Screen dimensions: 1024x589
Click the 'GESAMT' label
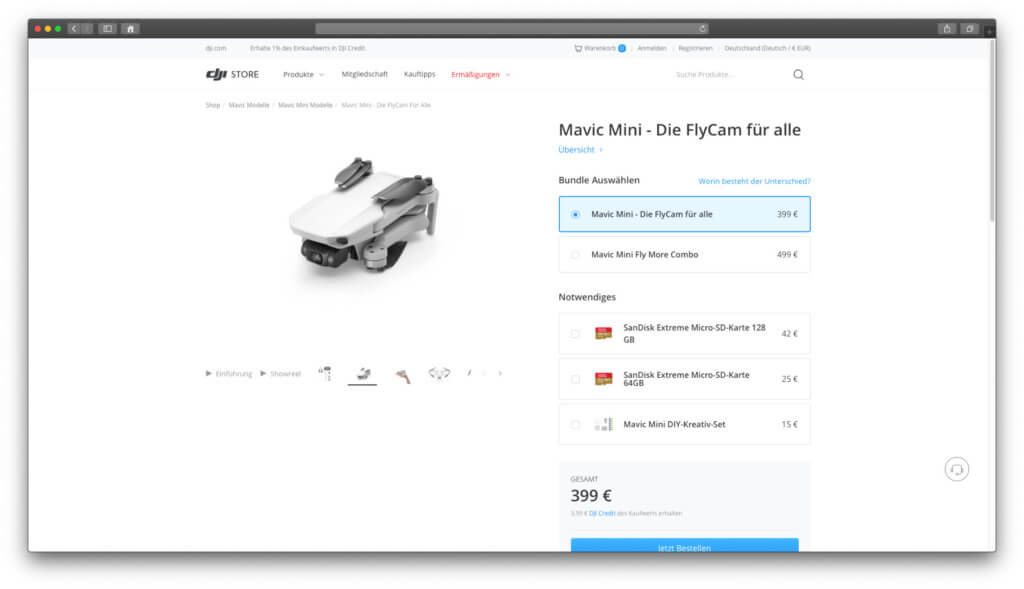[584, 479]
